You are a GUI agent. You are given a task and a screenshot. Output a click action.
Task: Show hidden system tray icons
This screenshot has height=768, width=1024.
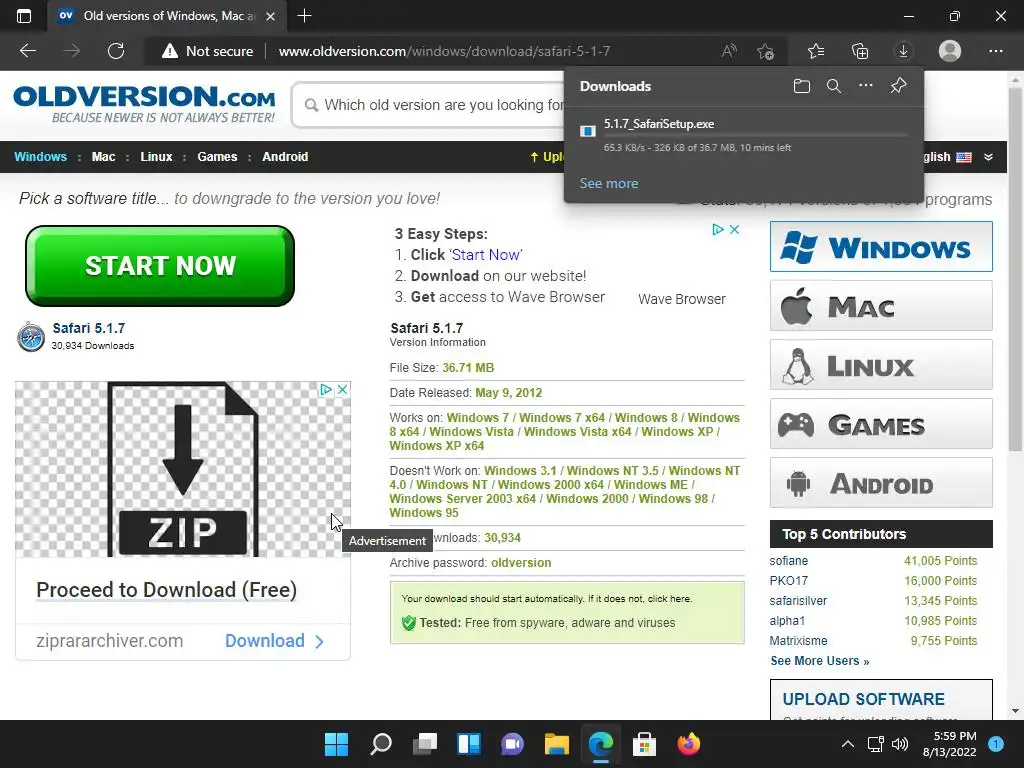[x=847, y=744]
